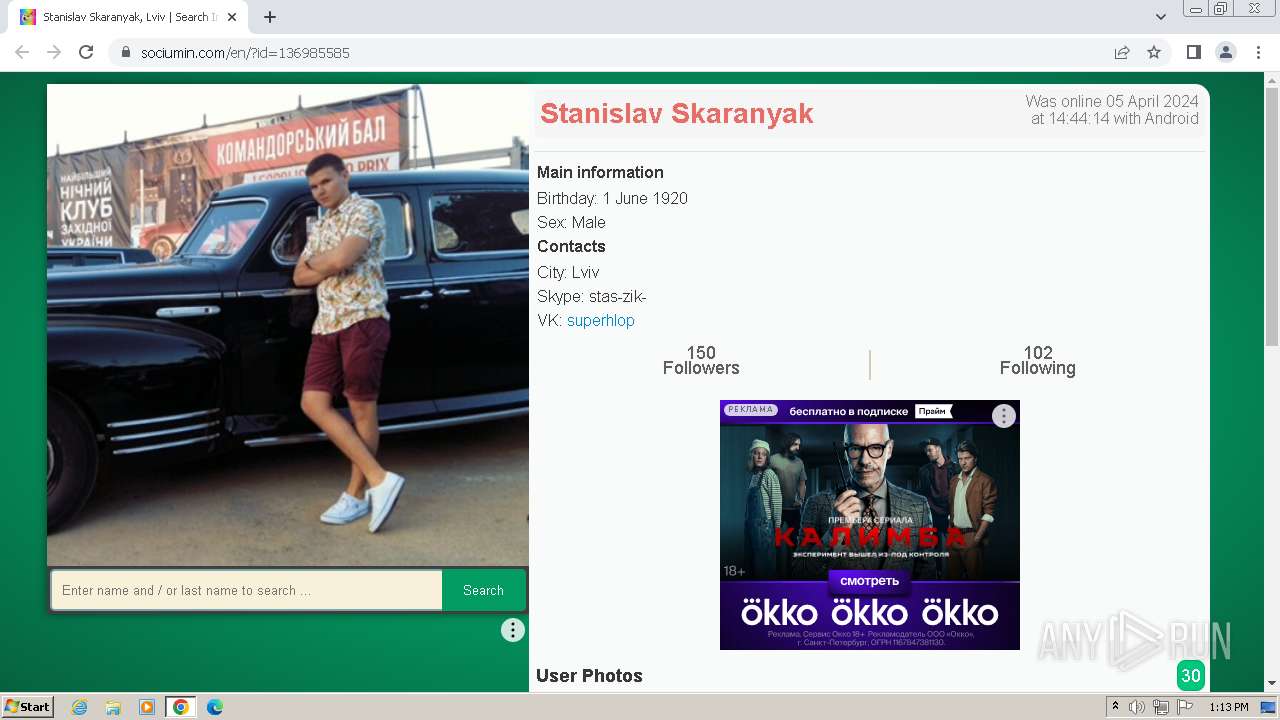1280x720 pixels.
Task: Click the Was online 05 April 2024 status
Action: (x=1112, y=110)
